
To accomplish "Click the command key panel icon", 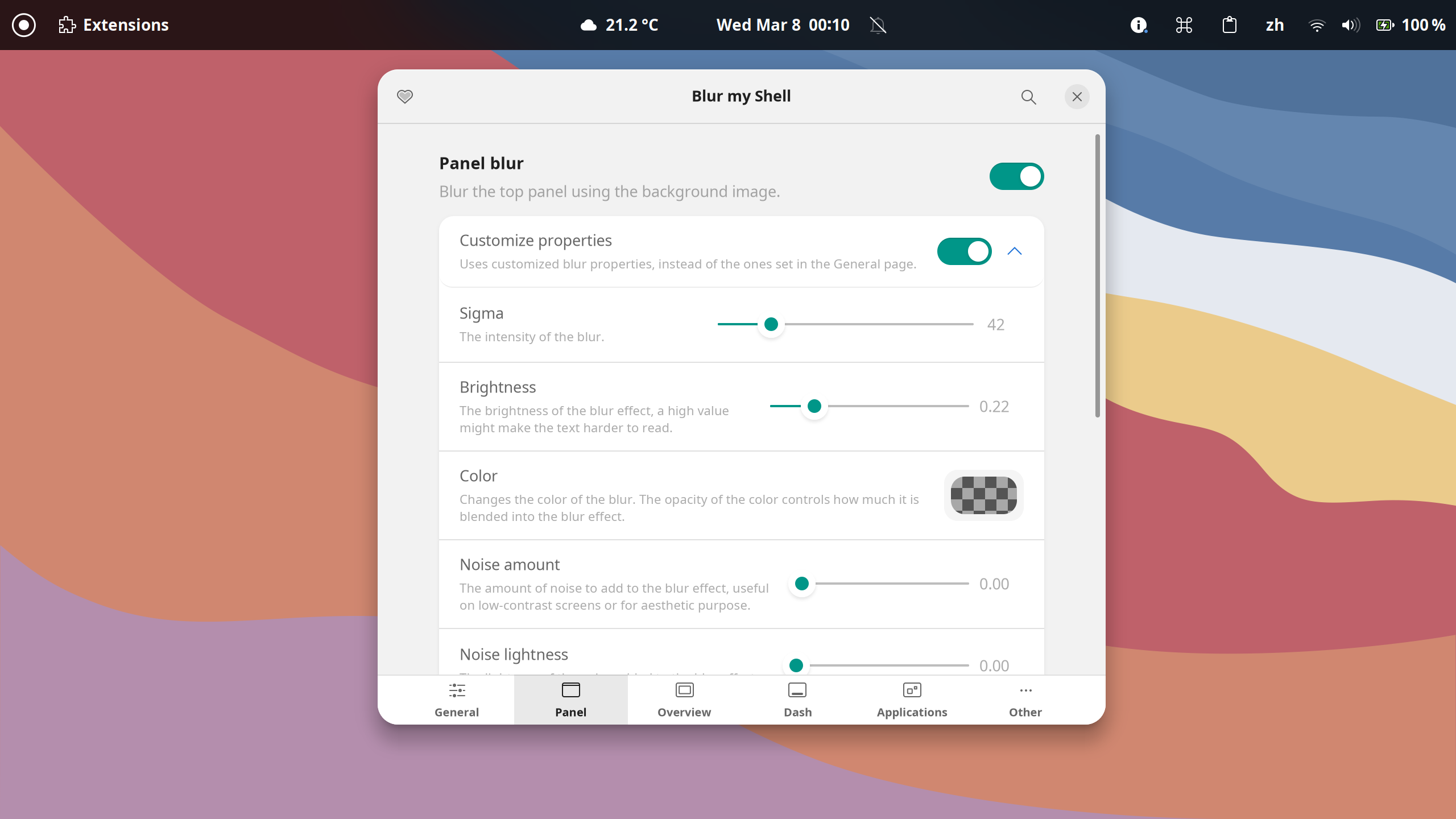I will pyautogui.click(x=1184, y=25).
